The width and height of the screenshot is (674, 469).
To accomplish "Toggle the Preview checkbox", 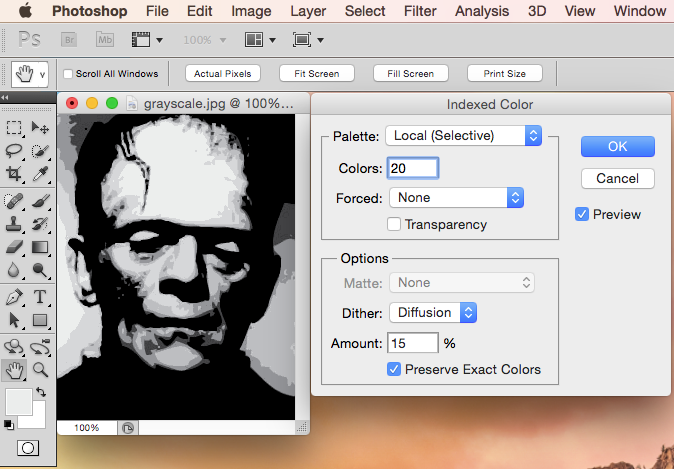I will (582, 214).
